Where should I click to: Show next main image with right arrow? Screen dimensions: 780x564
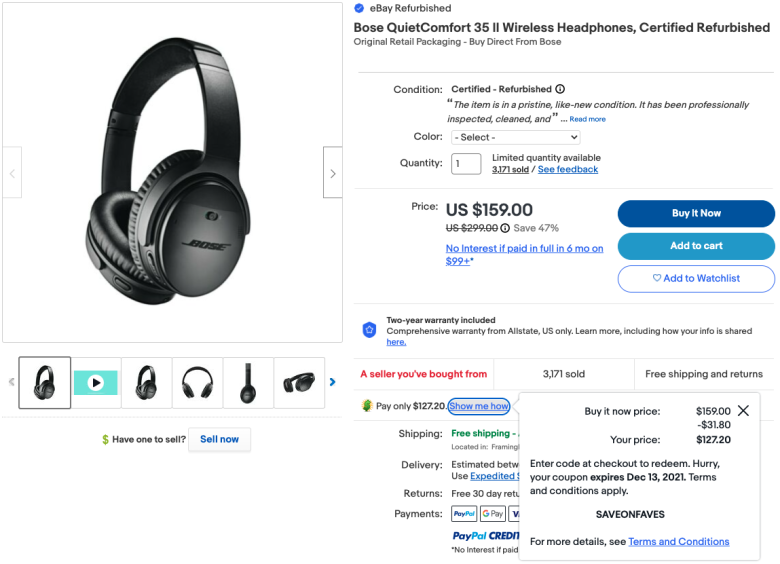pos(333,173)
